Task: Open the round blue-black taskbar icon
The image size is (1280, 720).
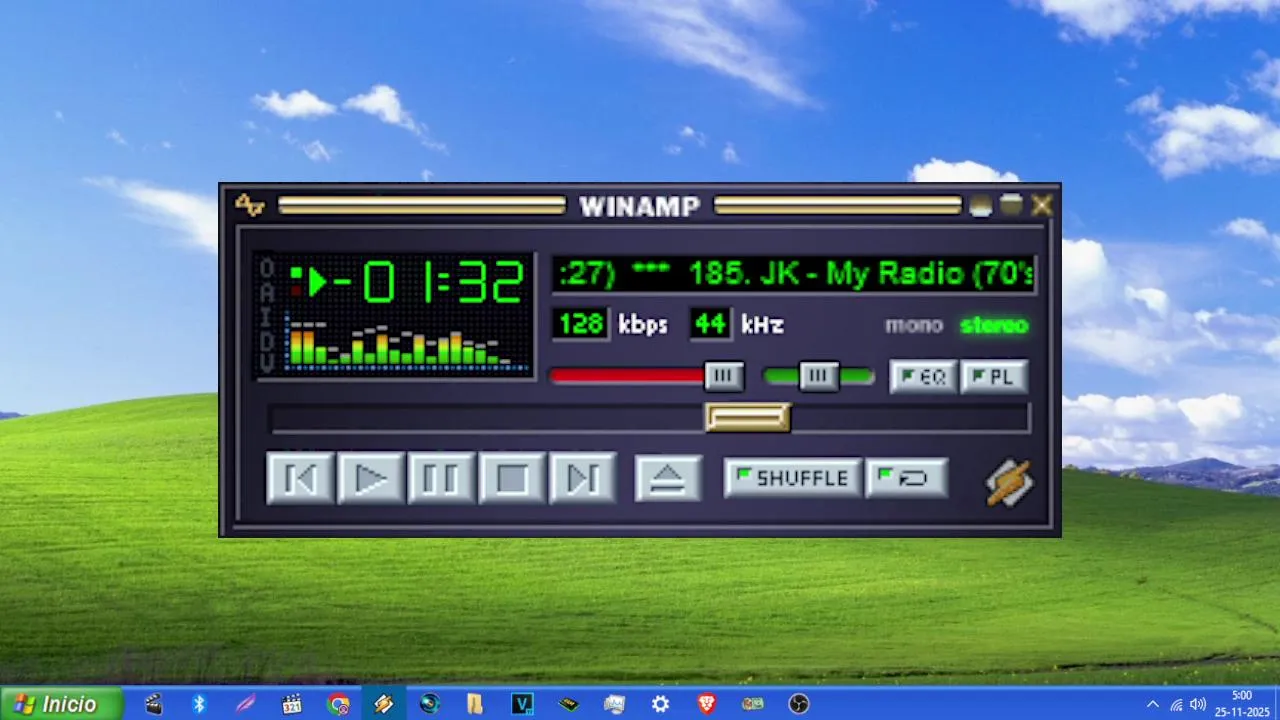Action: [x=430, y=704]
